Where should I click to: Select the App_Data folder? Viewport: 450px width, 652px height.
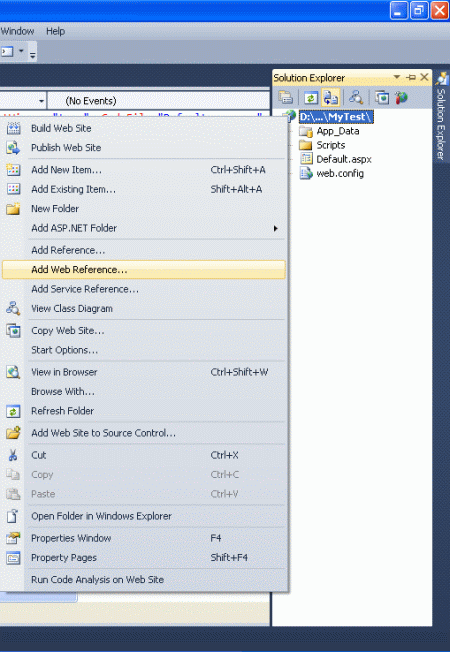tap(338, 131)
